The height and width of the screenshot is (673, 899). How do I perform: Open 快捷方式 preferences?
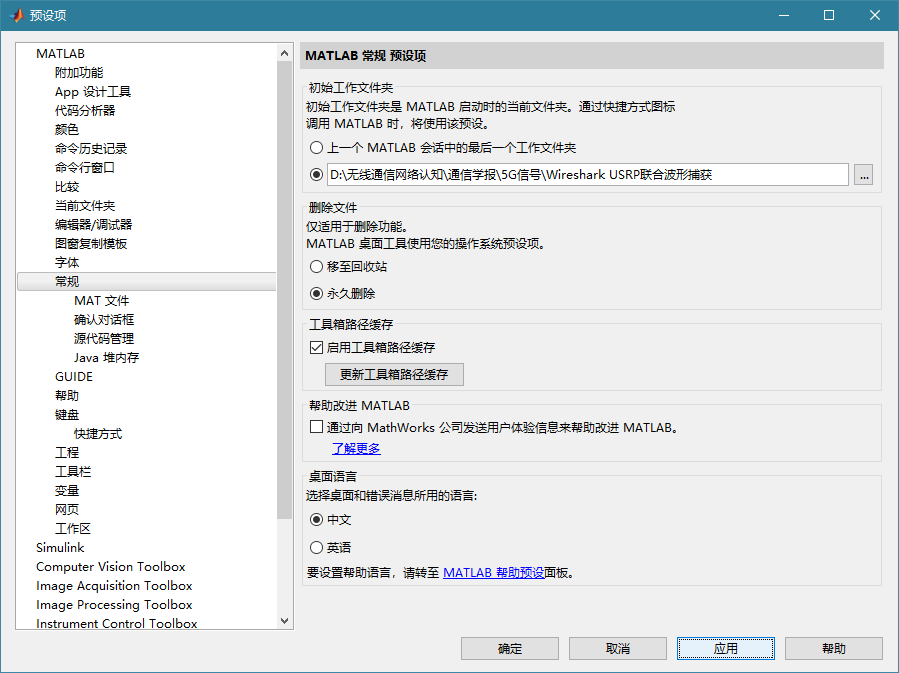tap(97, 433)
